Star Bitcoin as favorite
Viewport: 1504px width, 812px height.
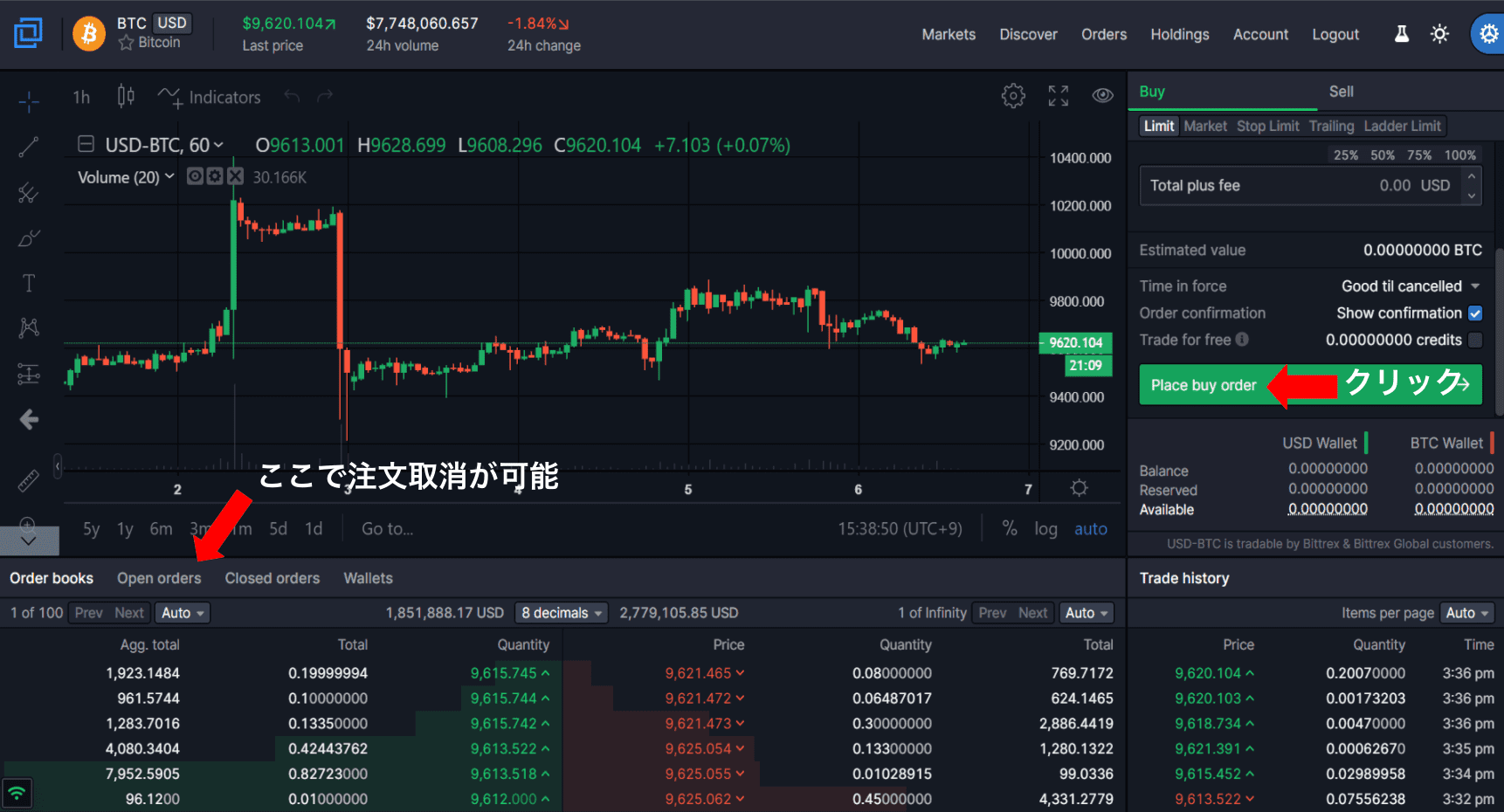point(126,43)
